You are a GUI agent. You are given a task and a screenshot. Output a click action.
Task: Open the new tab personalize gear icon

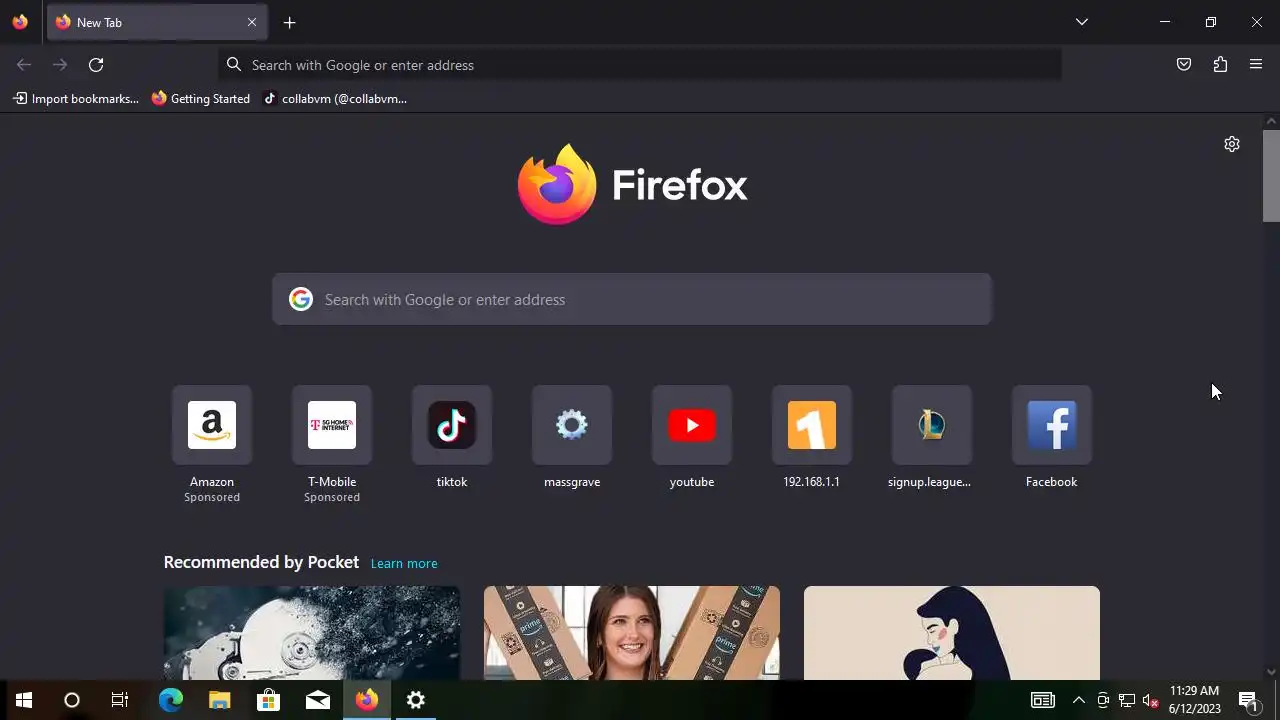click(1232, 144)
